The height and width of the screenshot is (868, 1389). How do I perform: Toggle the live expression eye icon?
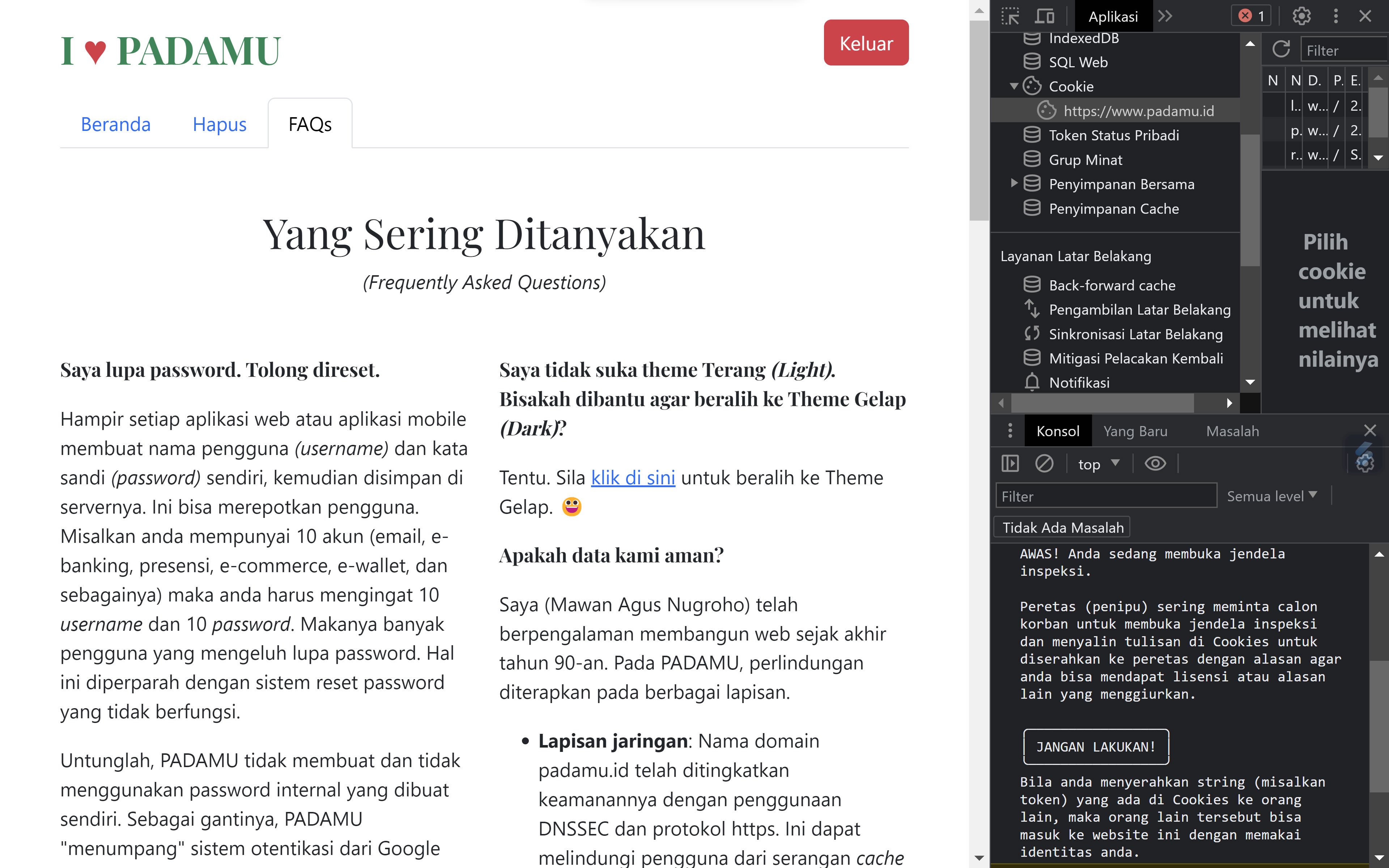click(x=1155, y=463)
